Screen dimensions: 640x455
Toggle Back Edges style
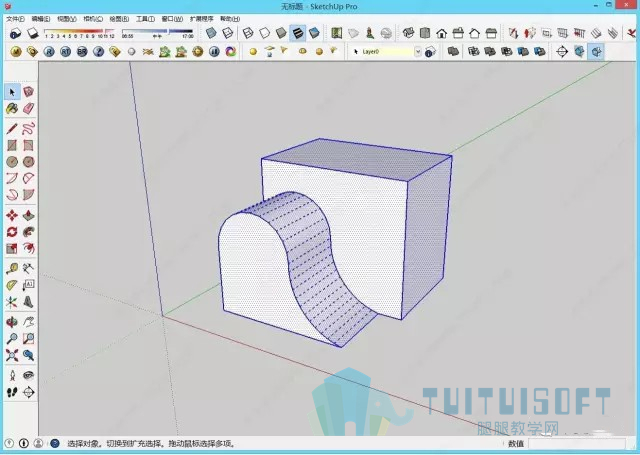[228, 33]
